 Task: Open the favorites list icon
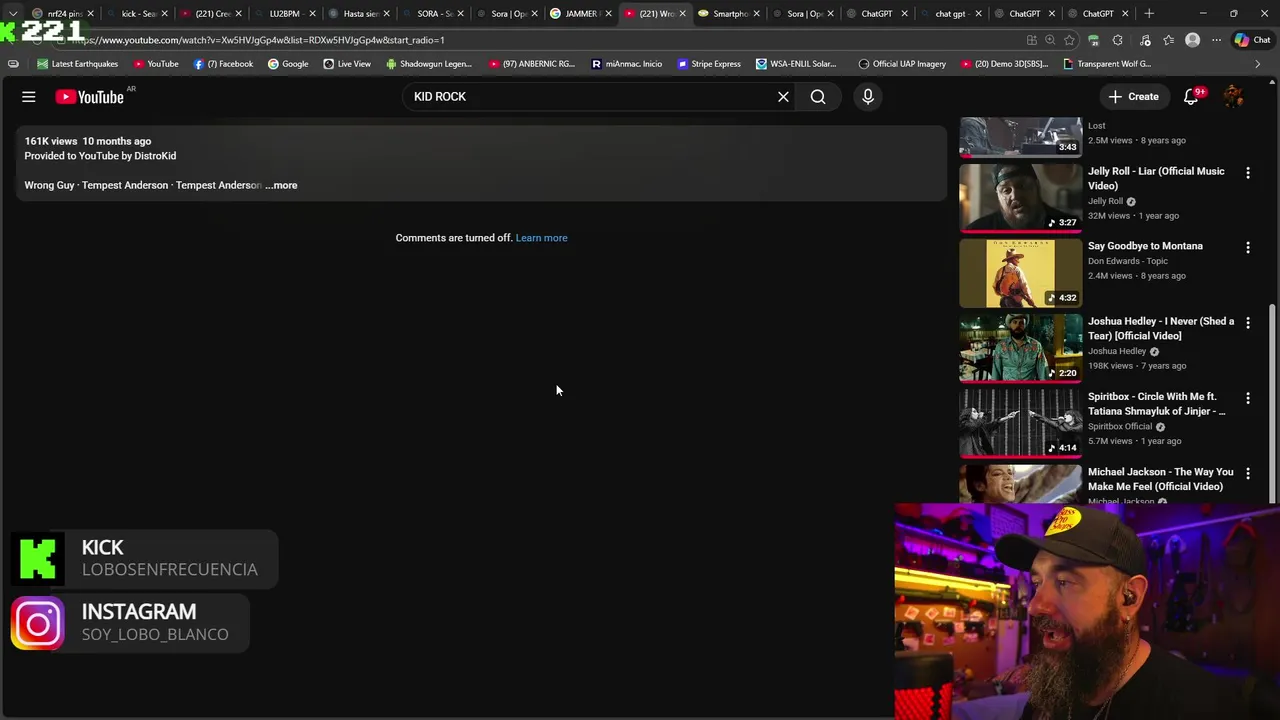[x=1168, y=40]
